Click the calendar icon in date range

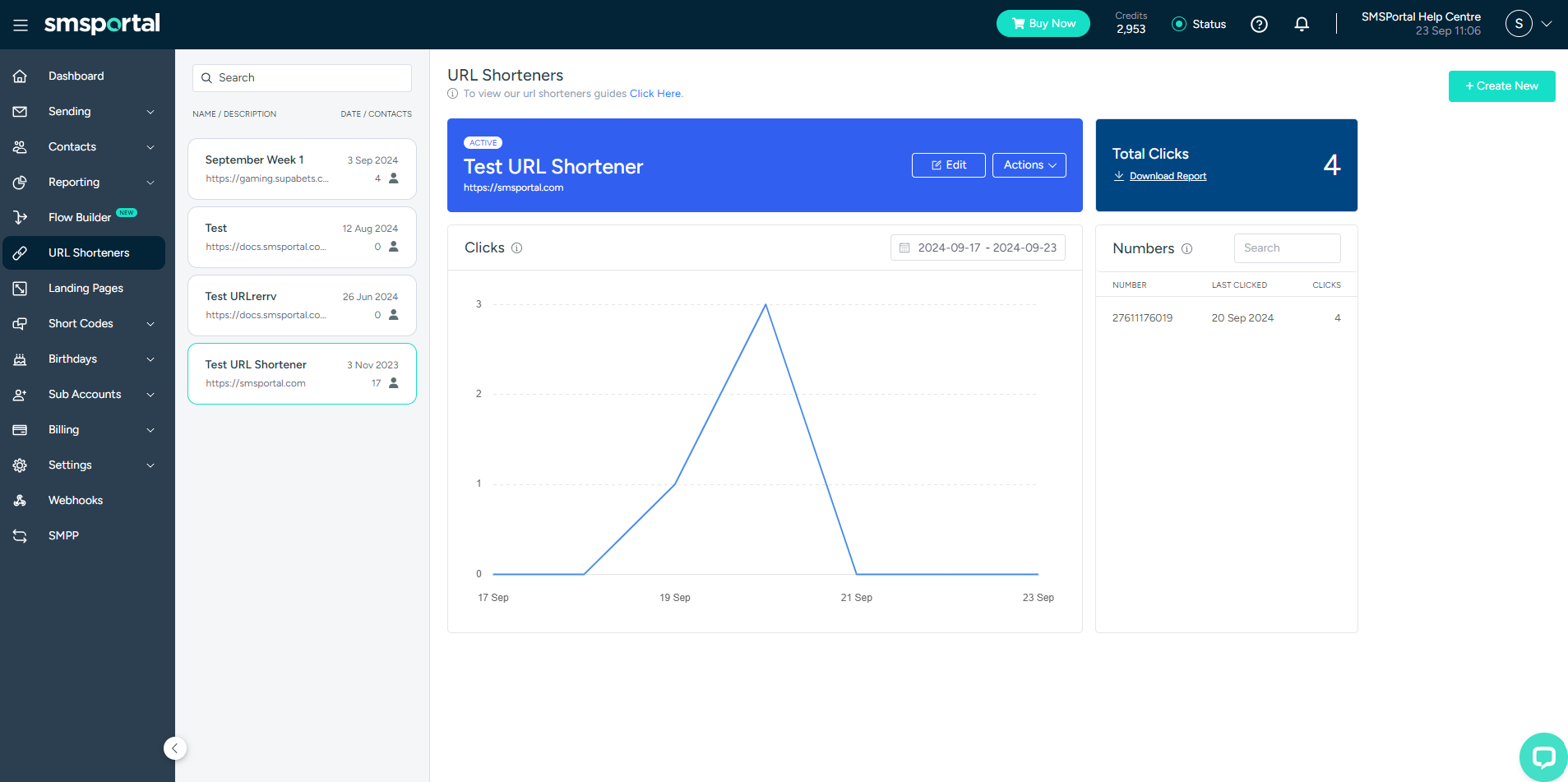click(x=904, y=248)
